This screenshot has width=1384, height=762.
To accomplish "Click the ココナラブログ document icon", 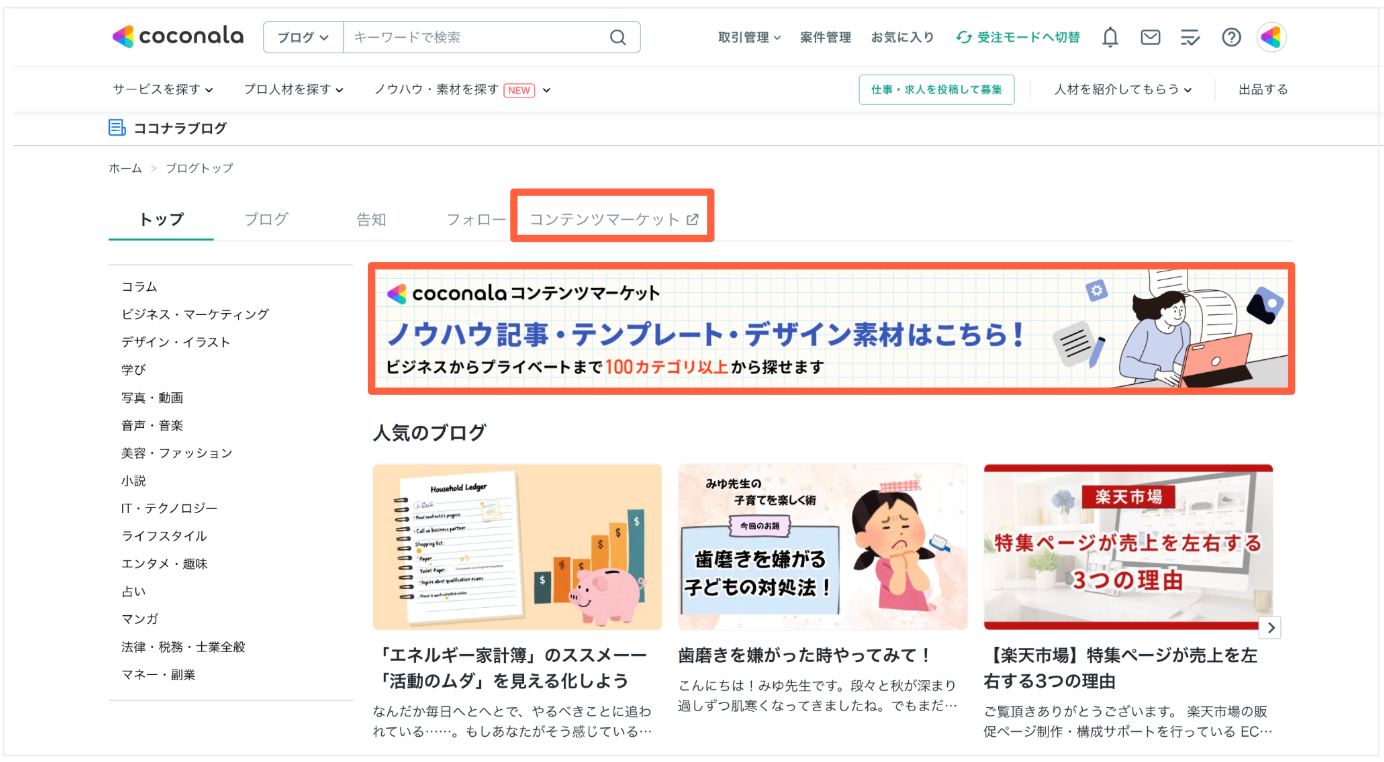I will click(x=117, y=128).
